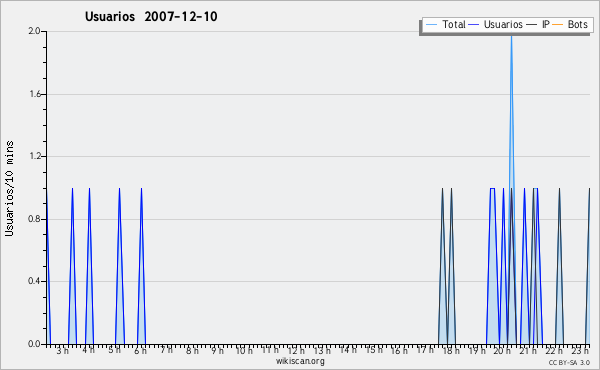This screenshot has height=370, width=600.
Task: Click the 2.0 y-axis value
Action: 34,31
